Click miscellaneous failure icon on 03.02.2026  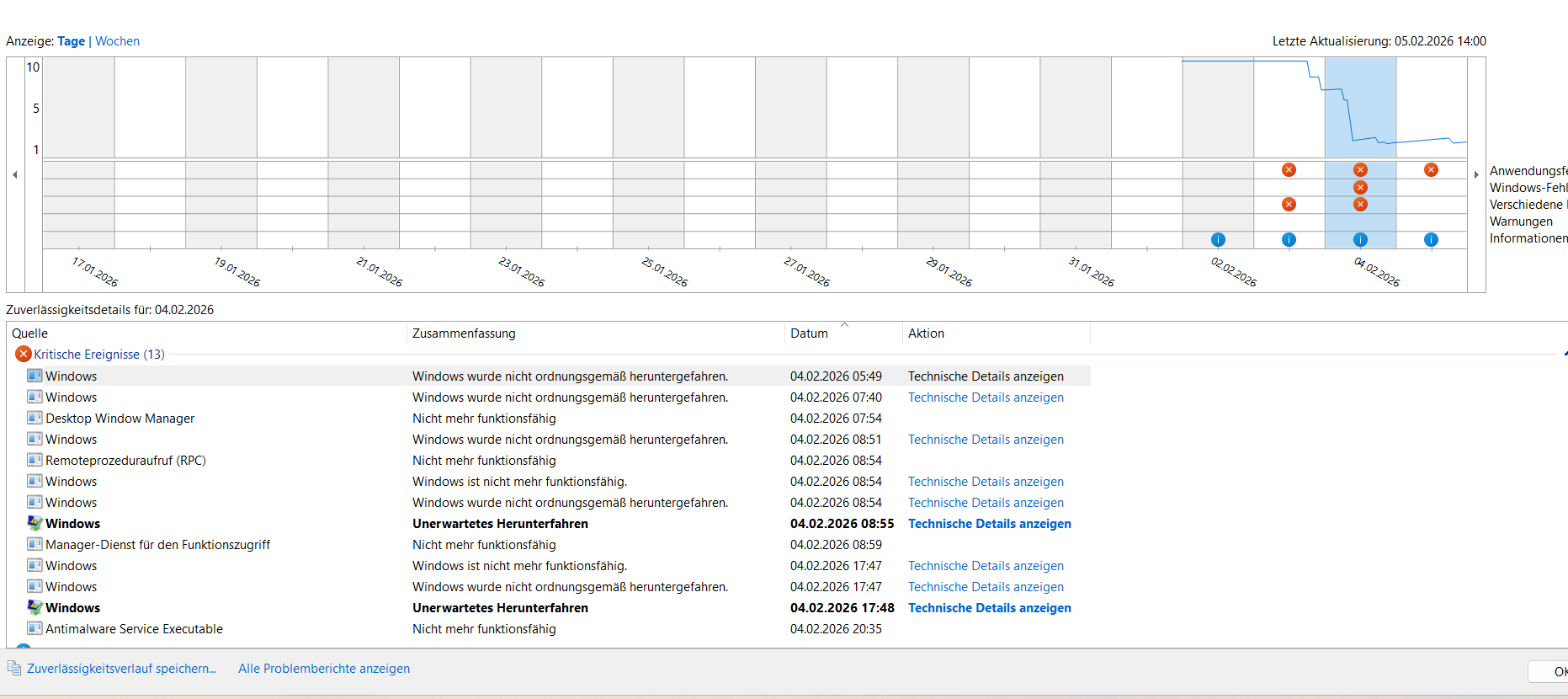[1289, 205]
